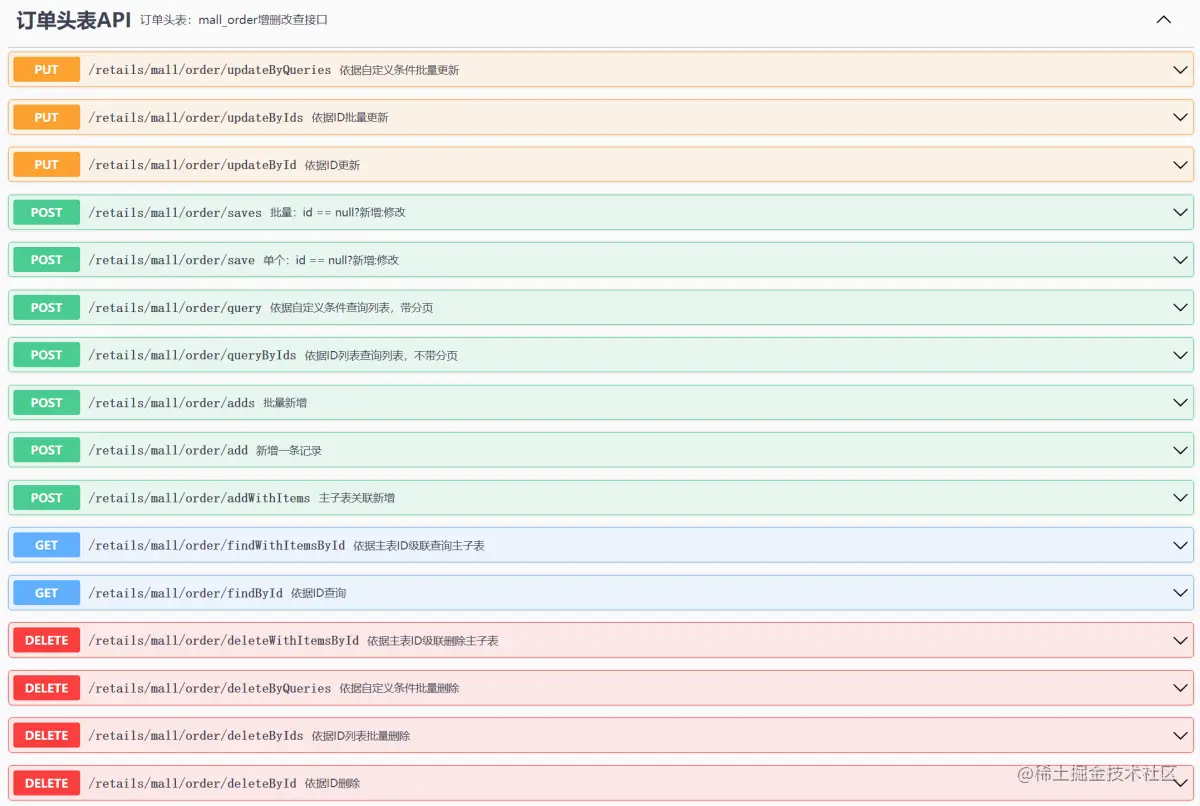Open the /retails/mall/order/queryByIds path link
The image size is (1200, 806).
pyautogui.click(x=193, y=355)
